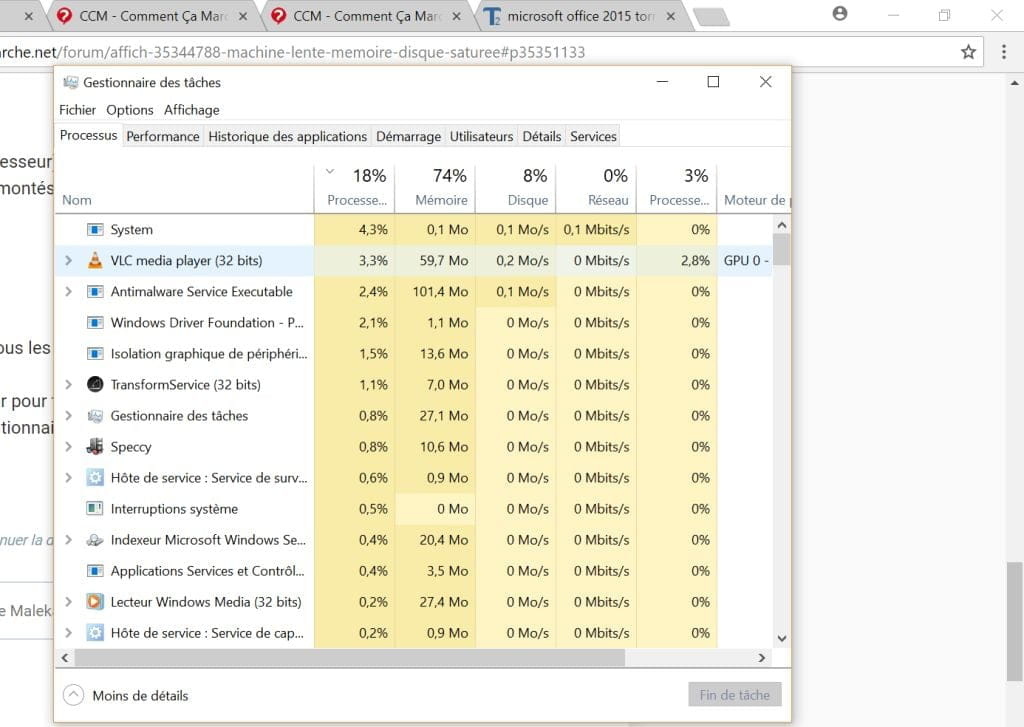1024x727 pixels.
Task: Switch to the Services tab
Action: pyautogui.click(x=593, y=137)
